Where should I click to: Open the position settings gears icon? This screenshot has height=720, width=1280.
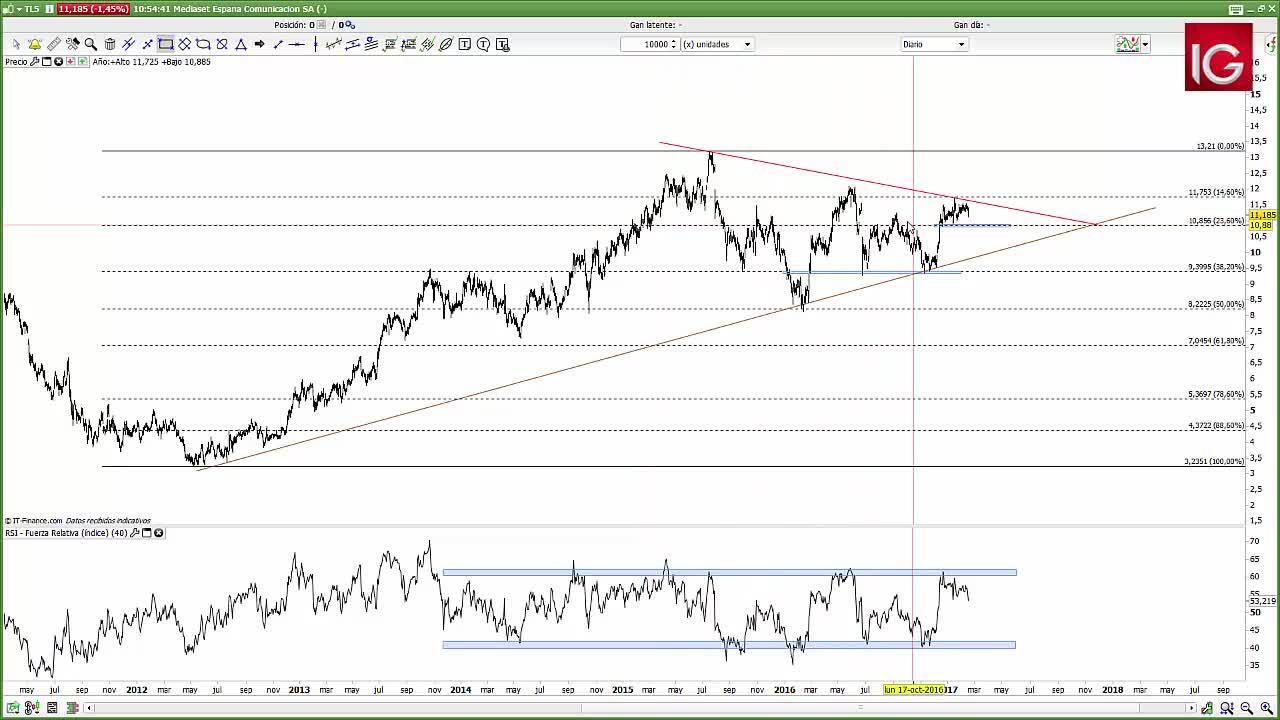coord(350,25)
